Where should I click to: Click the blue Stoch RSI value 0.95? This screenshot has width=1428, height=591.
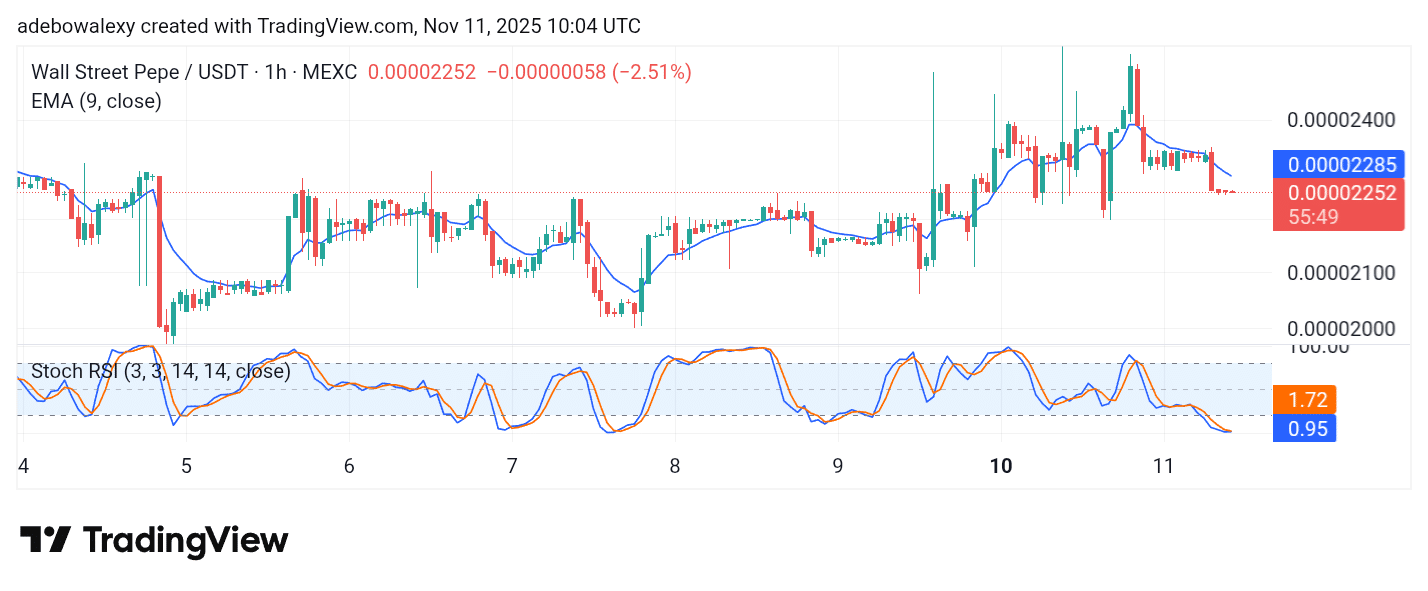pos(1304,428)
